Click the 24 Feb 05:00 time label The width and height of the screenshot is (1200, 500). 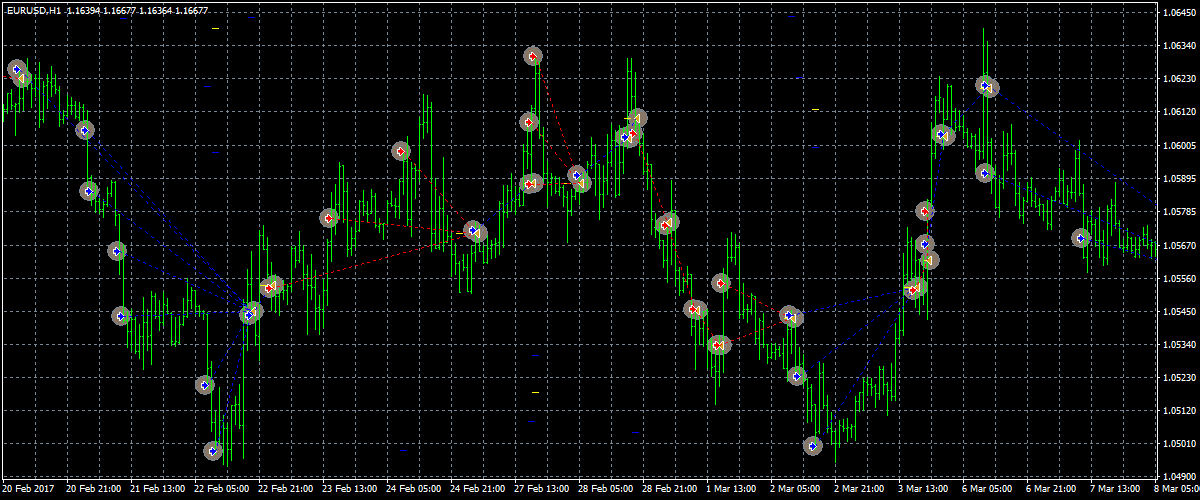(x=414, y=490)
